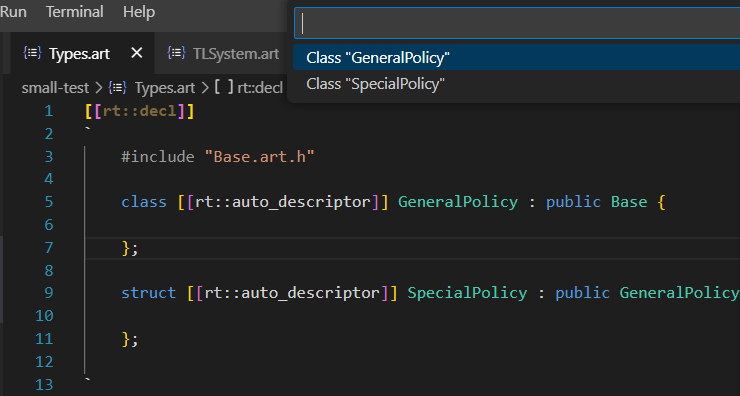This screenshot has height=396, width=740.
Task: Open the Help menu
Action: (139, 12)
